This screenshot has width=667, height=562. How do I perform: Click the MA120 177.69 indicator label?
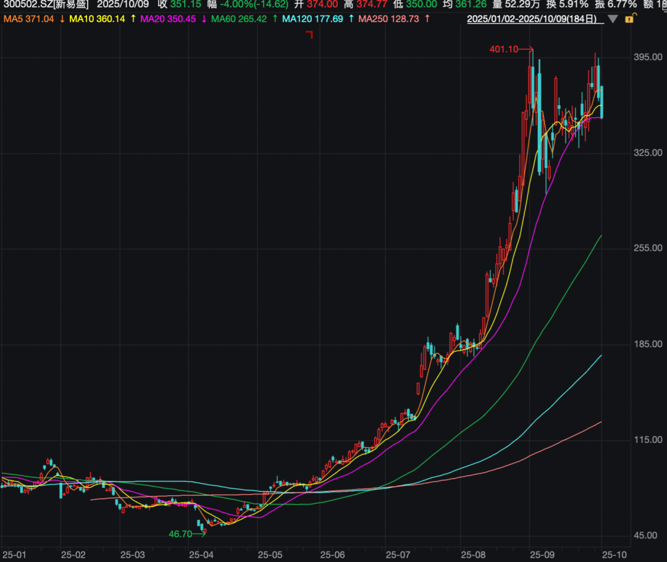tap(312, 19)
